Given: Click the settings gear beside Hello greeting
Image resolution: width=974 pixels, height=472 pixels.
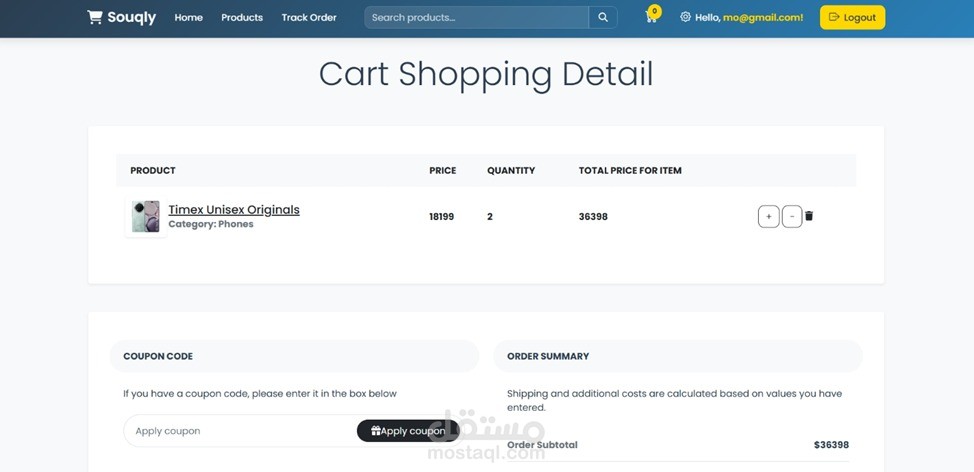Looking at the screenshot, I should 685,17.
